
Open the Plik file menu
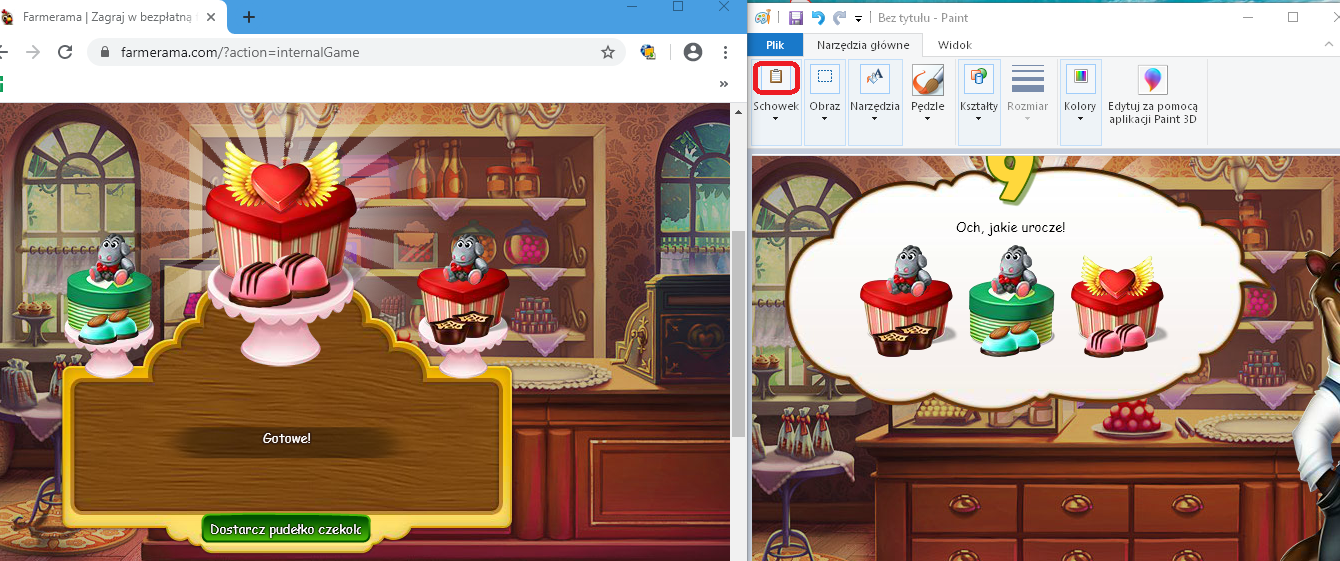775,45
